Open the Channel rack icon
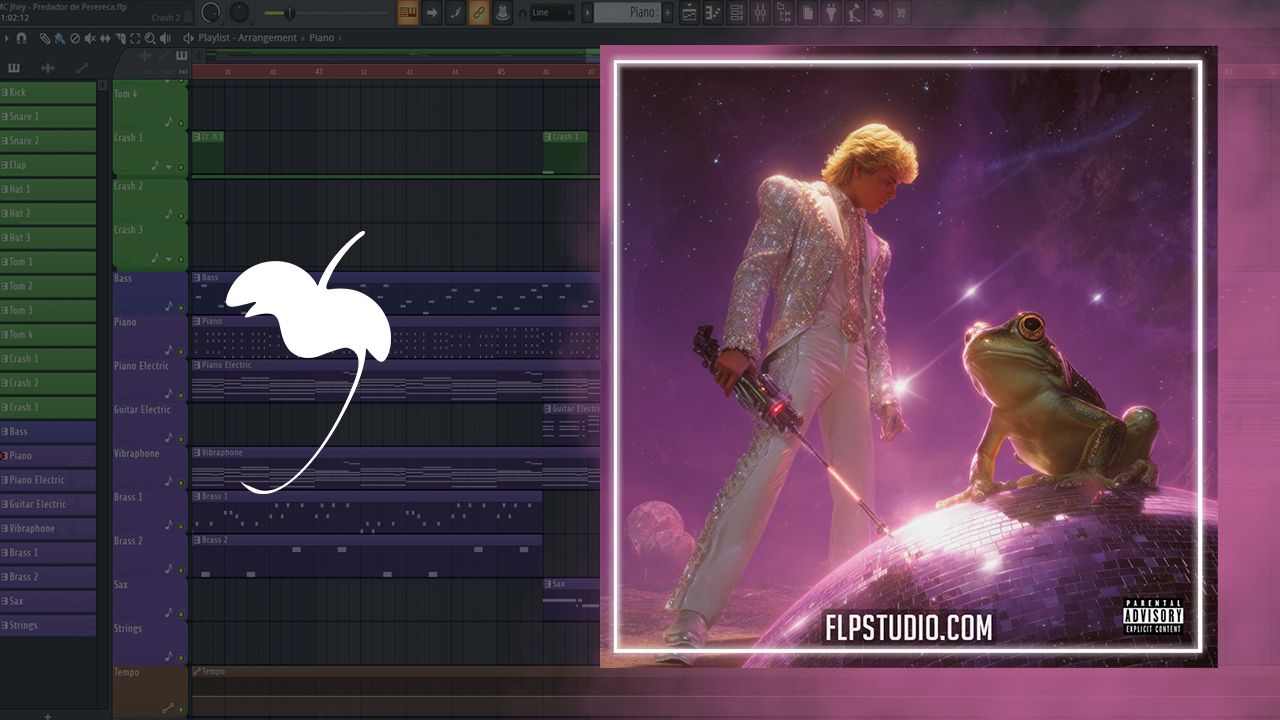 [x=737, y=13]
